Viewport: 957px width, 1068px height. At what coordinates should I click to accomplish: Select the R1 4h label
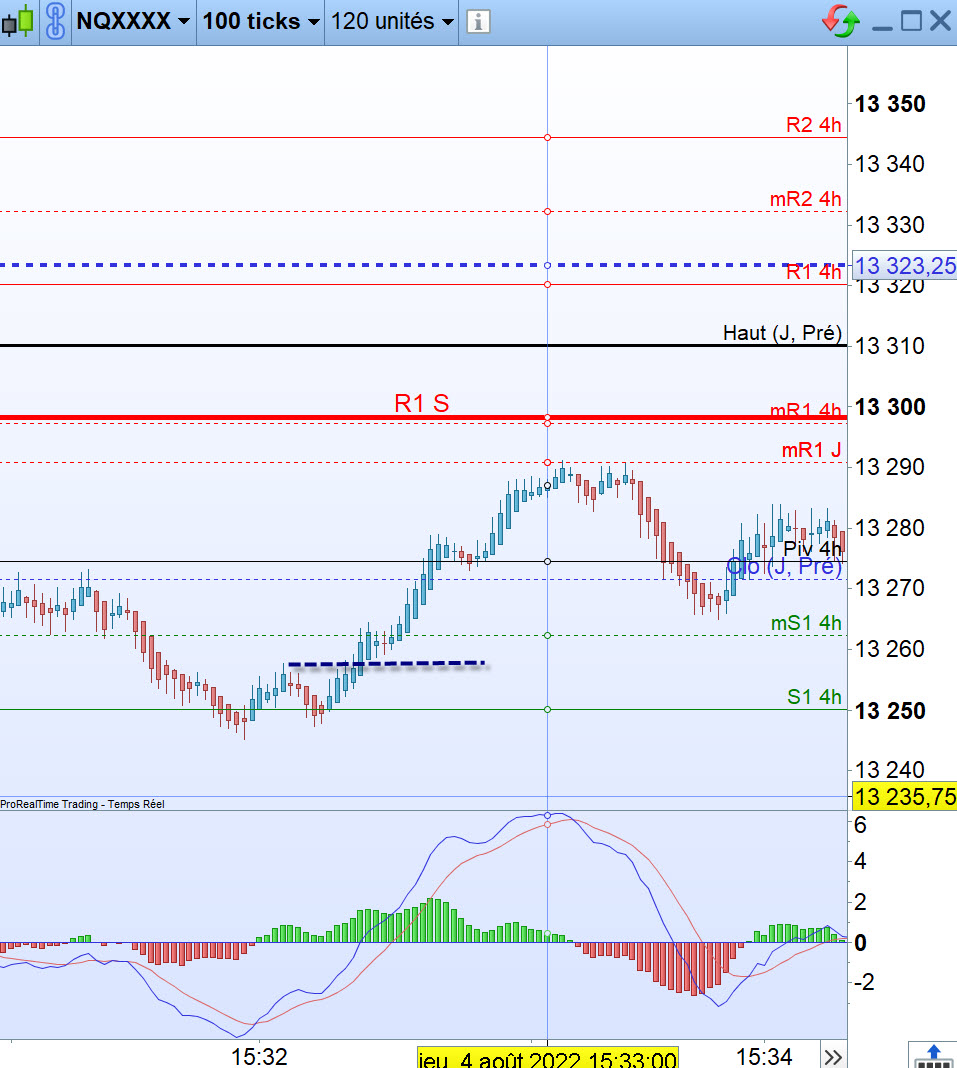click(813, 272)
